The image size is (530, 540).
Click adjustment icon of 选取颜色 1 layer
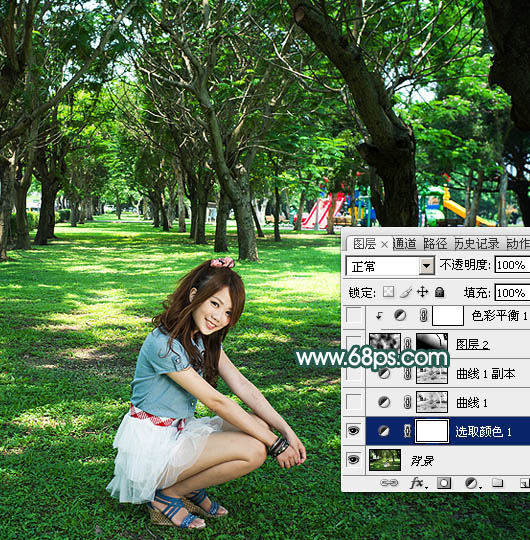point(383,431)
